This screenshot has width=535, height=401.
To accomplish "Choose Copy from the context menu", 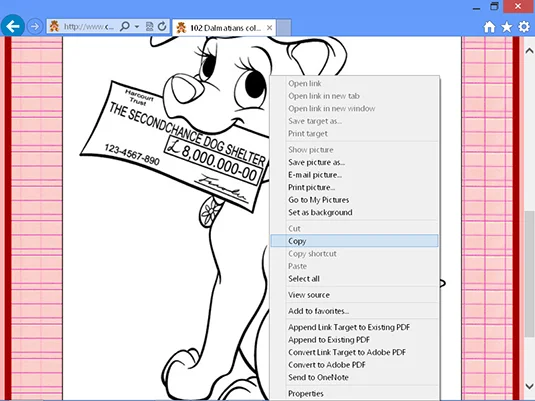I will point(354,241).
